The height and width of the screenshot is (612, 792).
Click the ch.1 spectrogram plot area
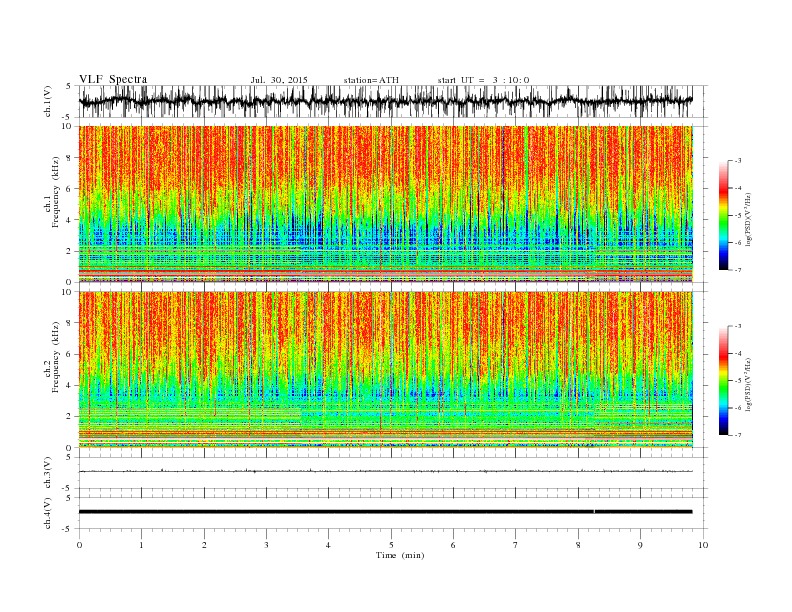pyautogui.click(x=386, y=204)
